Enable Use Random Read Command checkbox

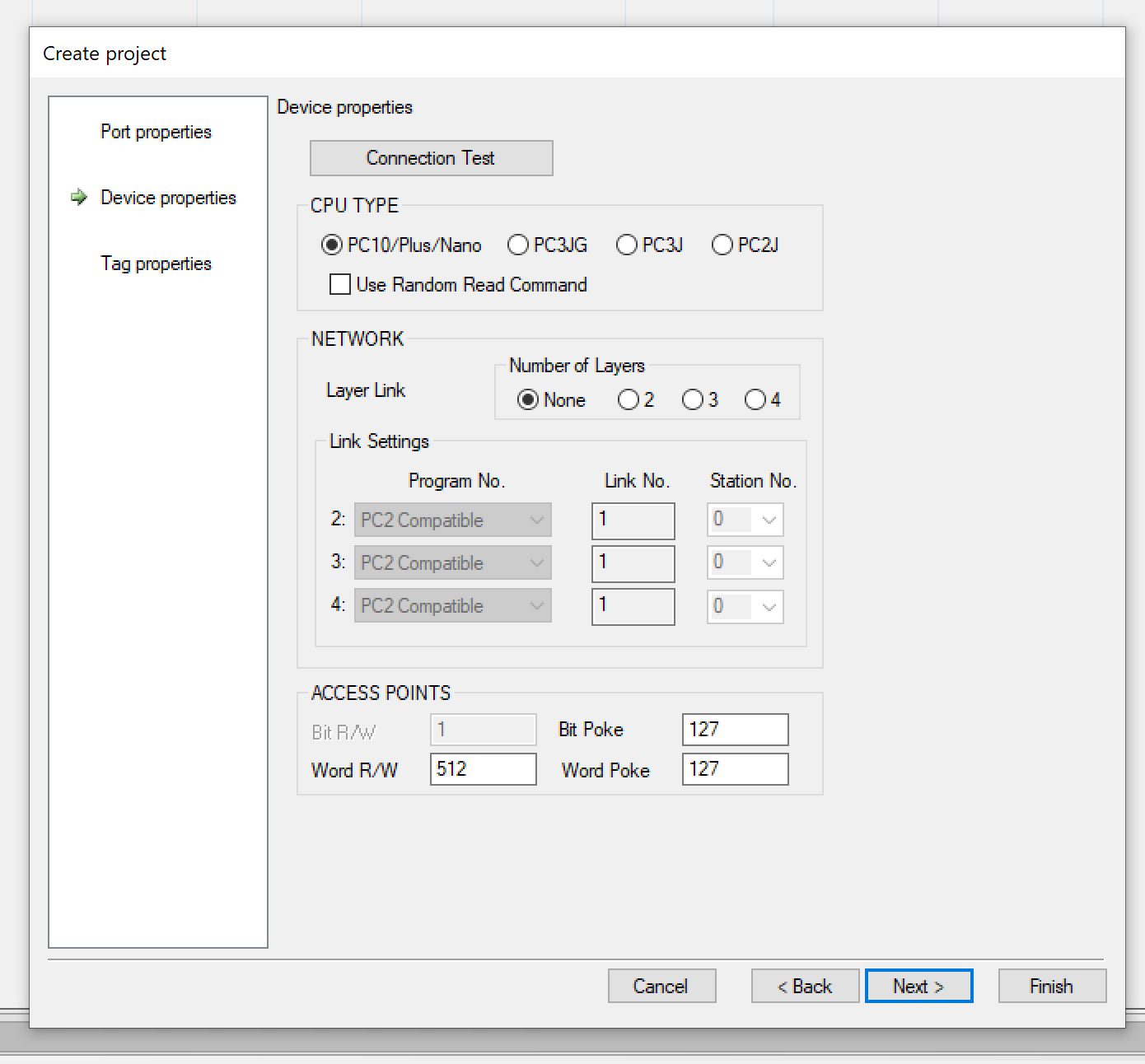pyautogui.click(x=340, y=285)
